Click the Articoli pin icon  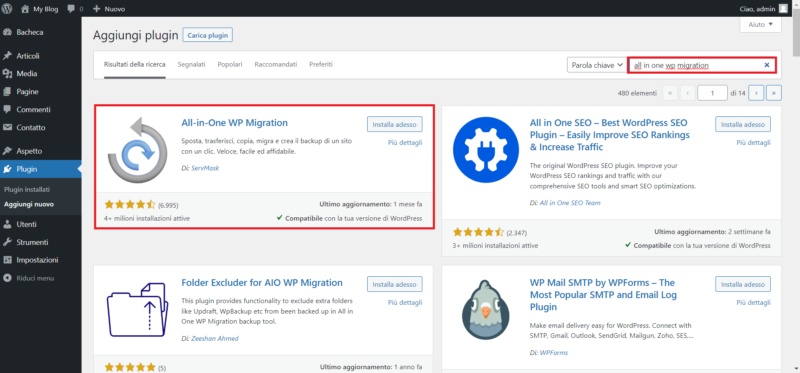[x=7, y=56]
